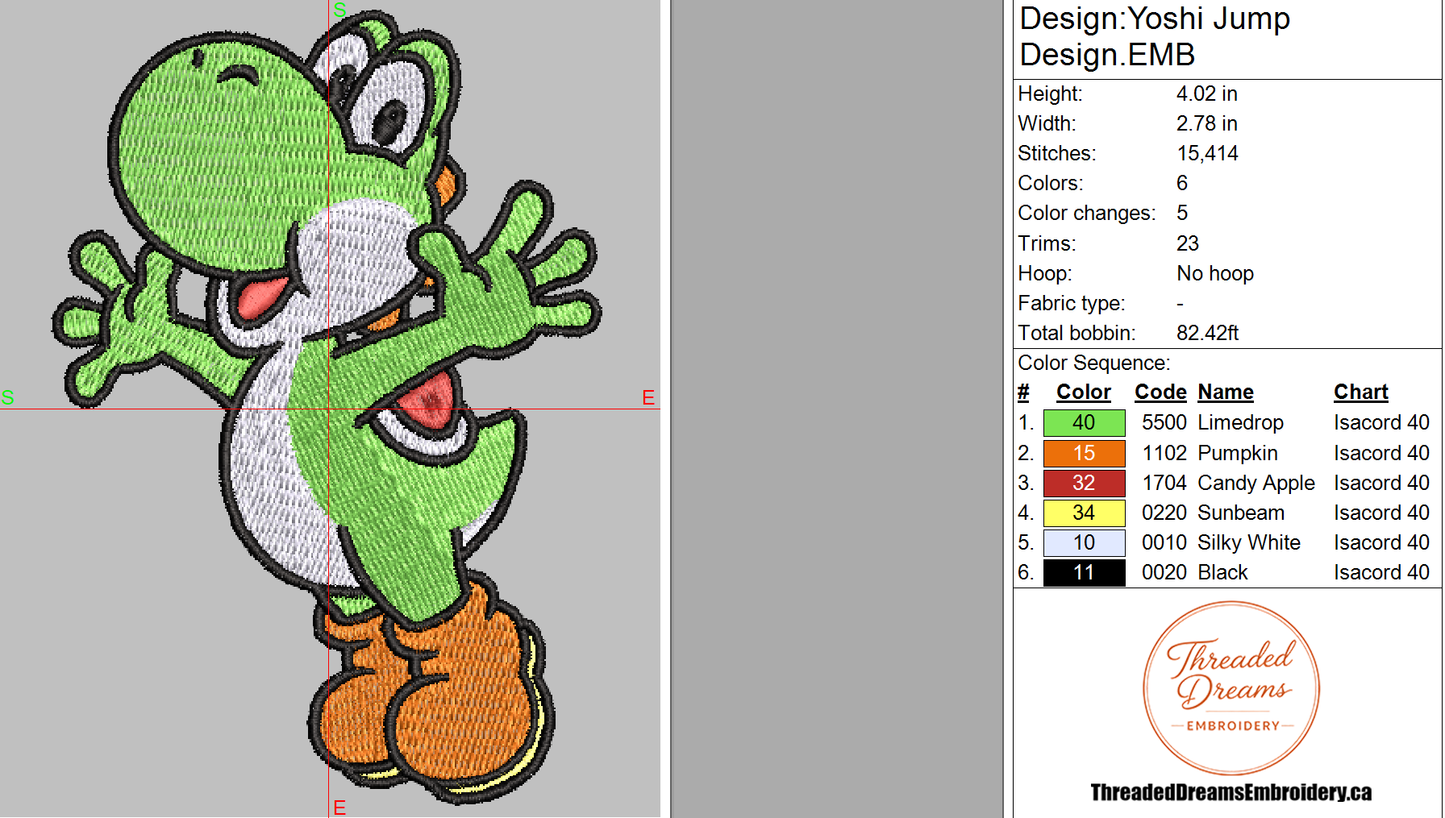Click the Color changes value 5

[1183, 214]
